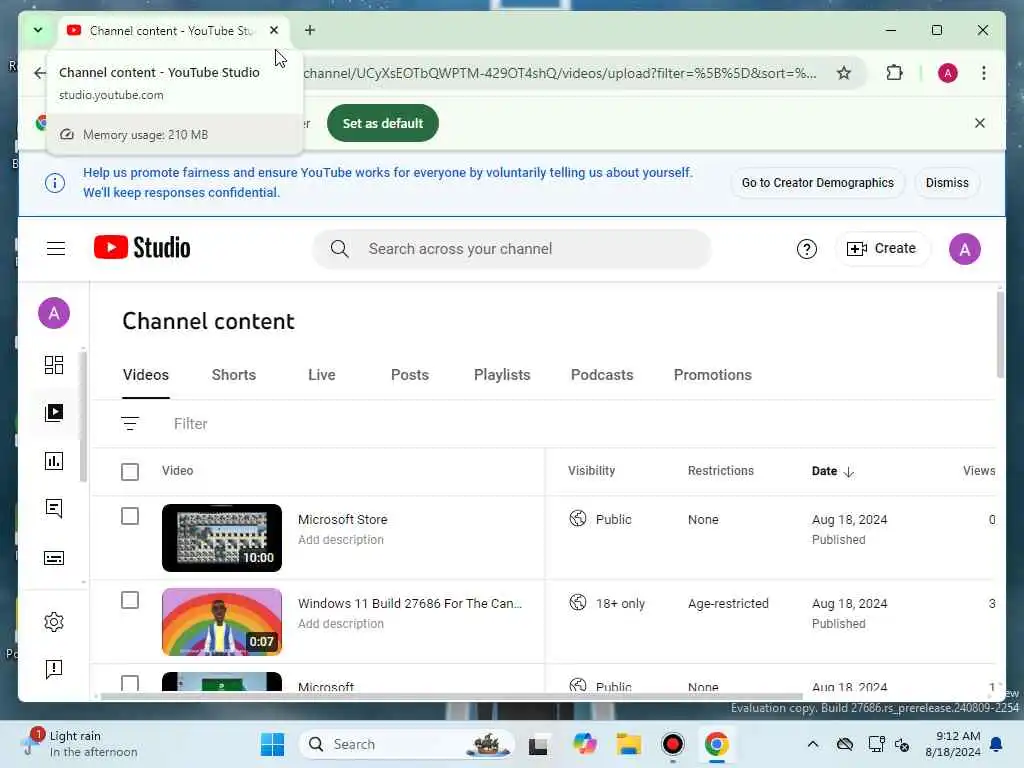
Task: Click the Set as default button
Action: tap(383, 123)
